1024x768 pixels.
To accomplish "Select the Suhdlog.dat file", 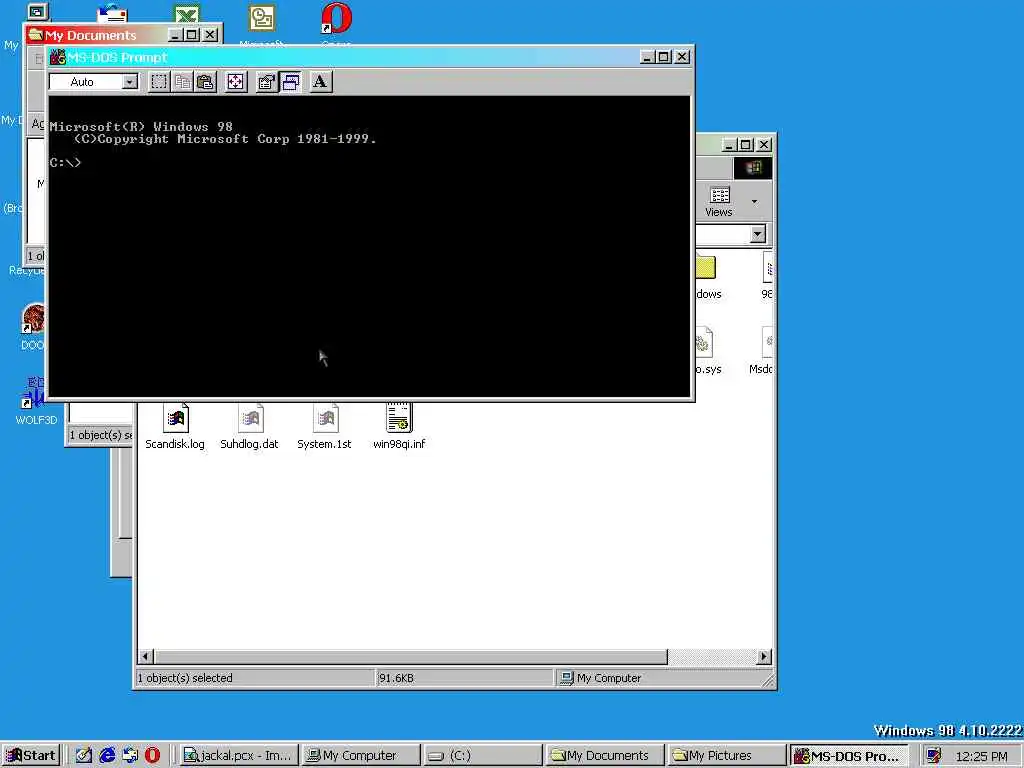I will [x=249, y=427].
